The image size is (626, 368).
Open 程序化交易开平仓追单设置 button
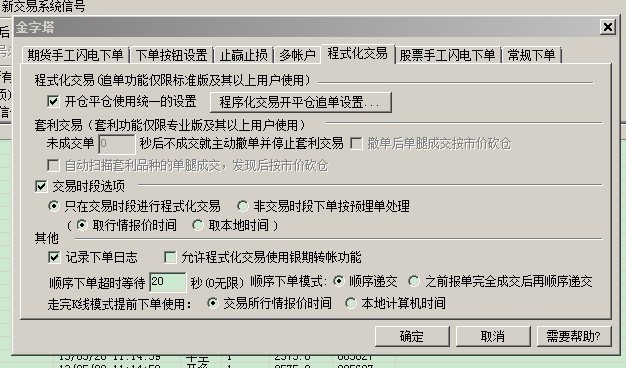301,102
